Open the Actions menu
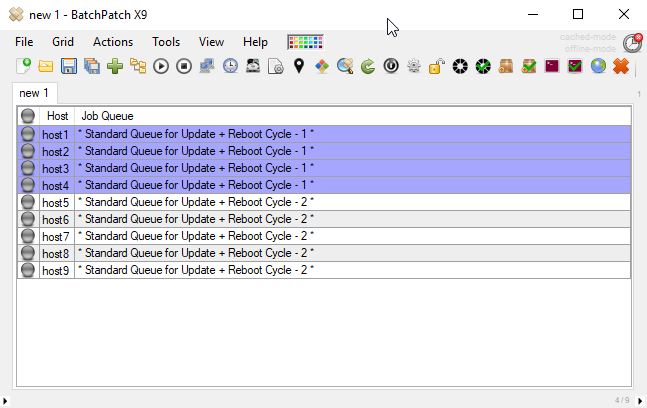This screenshot has width=647, height=408. pos(113,42)
